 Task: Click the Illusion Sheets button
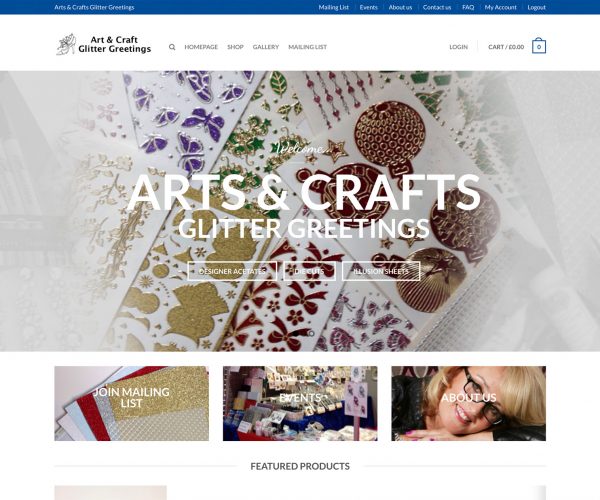pos(381,271)
